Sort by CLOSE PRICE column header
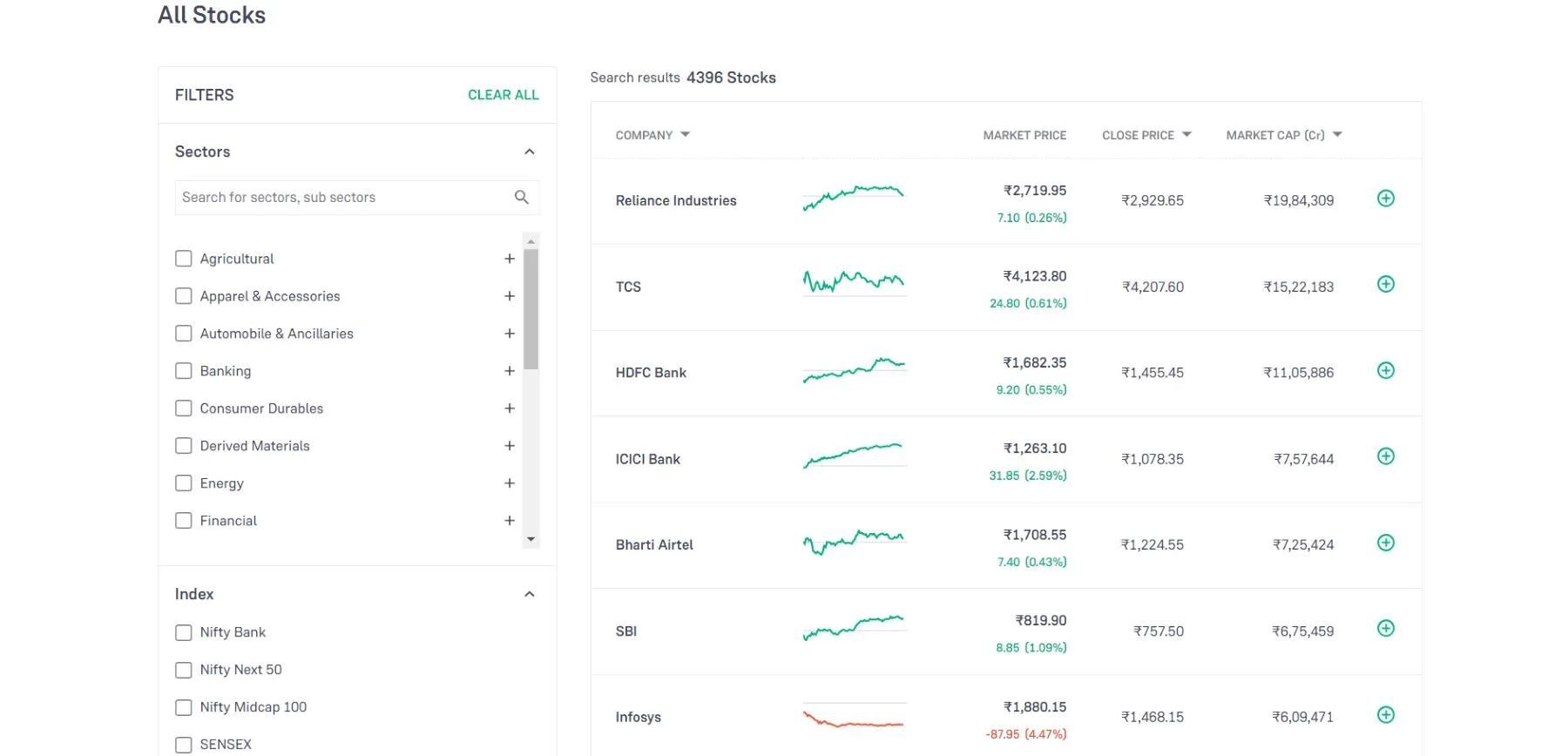 [1146, 135]
